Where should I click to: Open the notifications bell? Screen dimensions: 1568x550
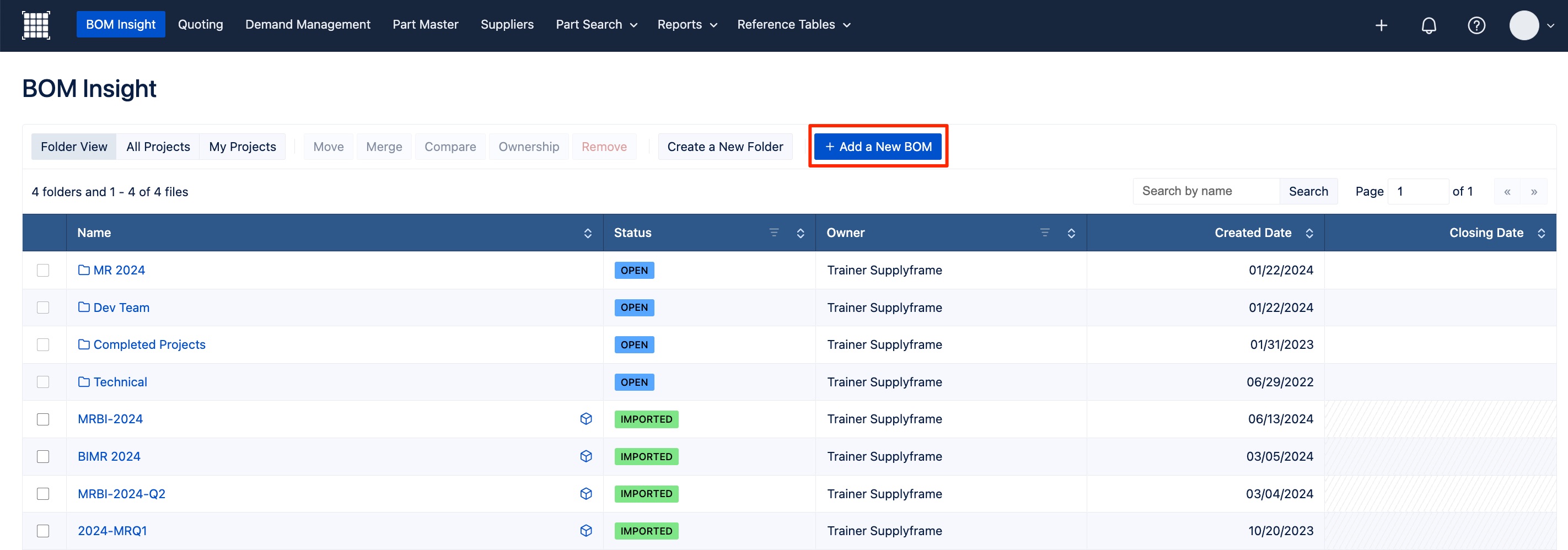[1429, 25]
